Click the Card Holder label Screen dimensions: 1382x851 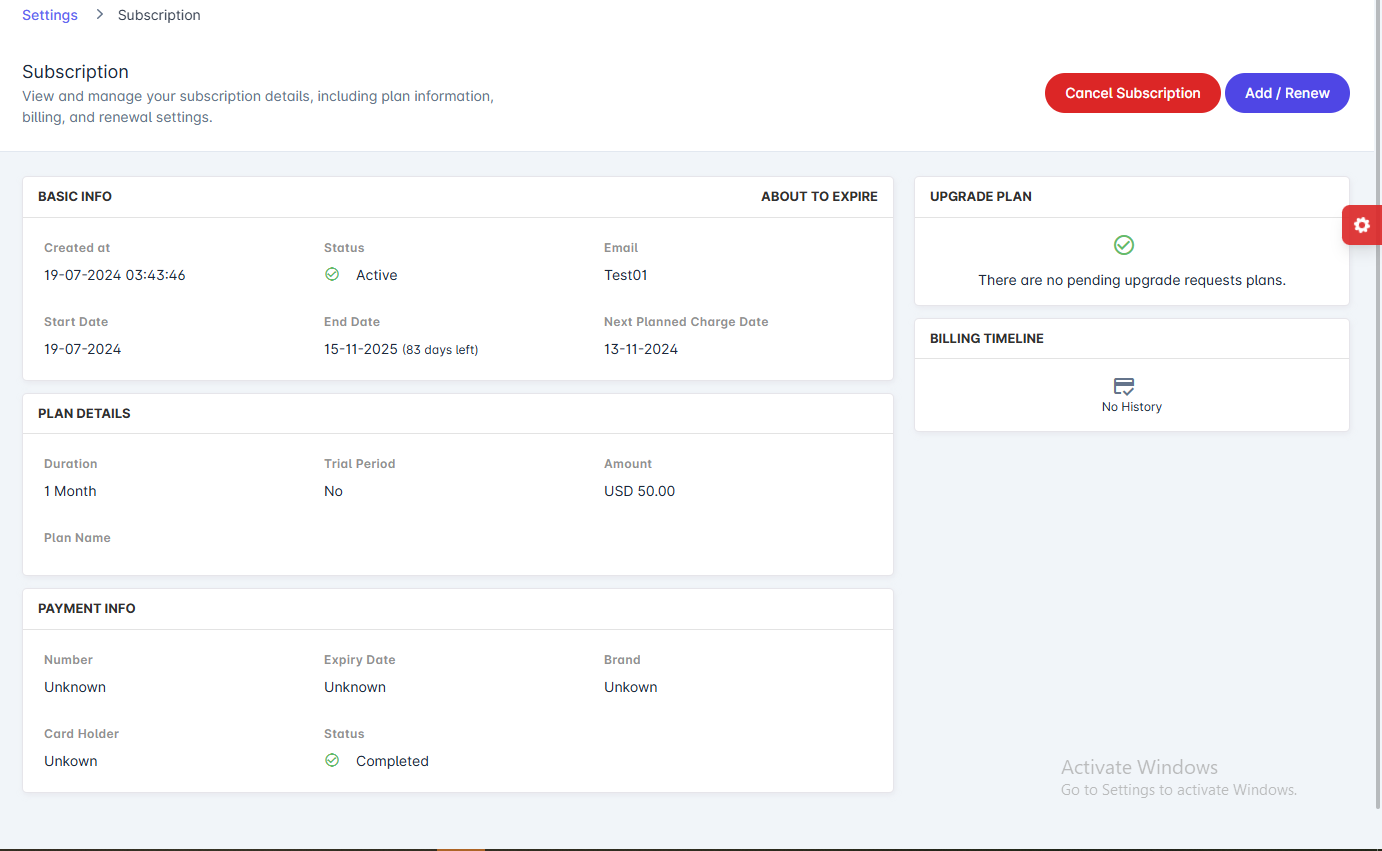tap(81, 734)
